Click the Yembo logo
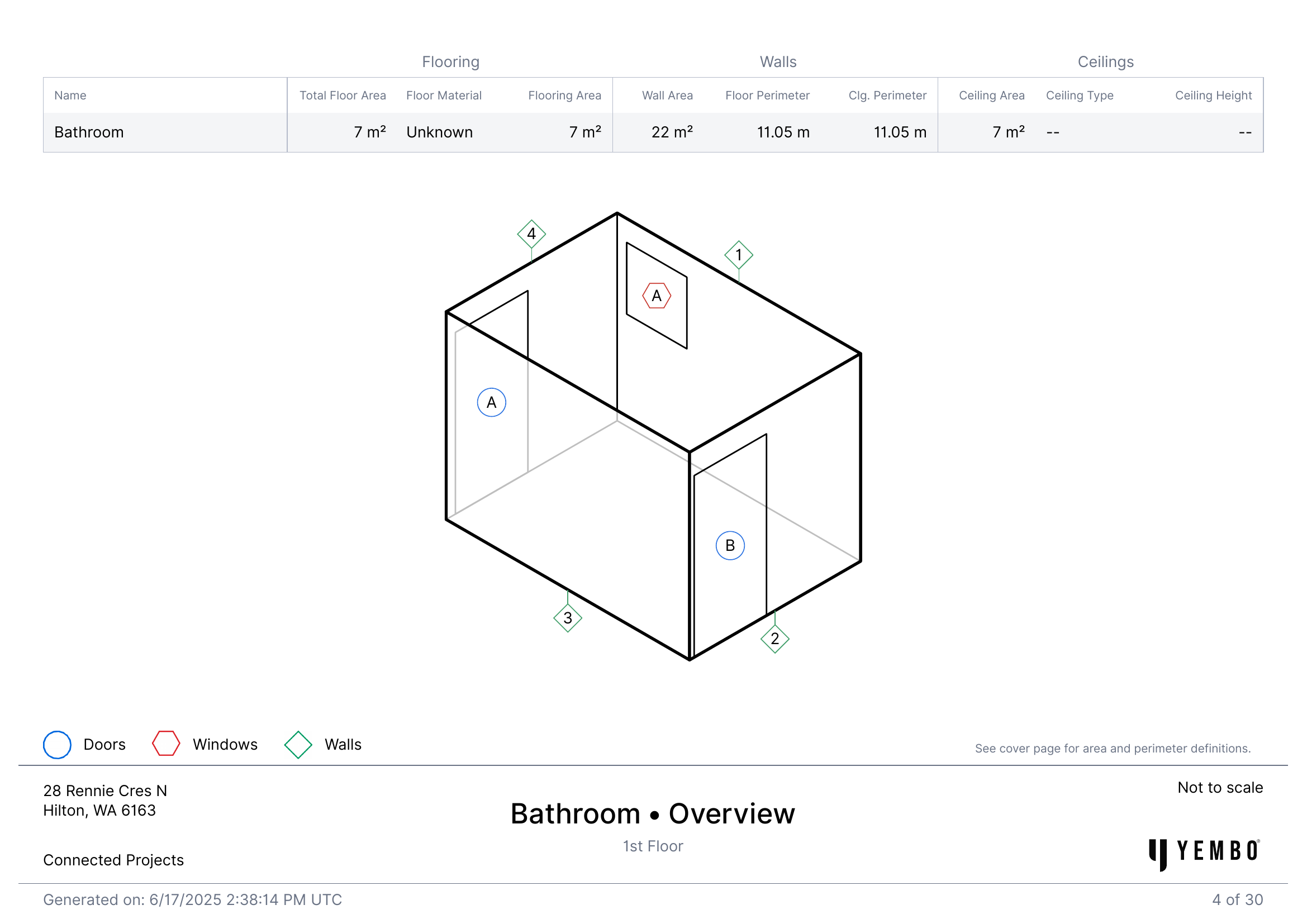Viewport: 1307px width, 924px height. (1205, 854)
